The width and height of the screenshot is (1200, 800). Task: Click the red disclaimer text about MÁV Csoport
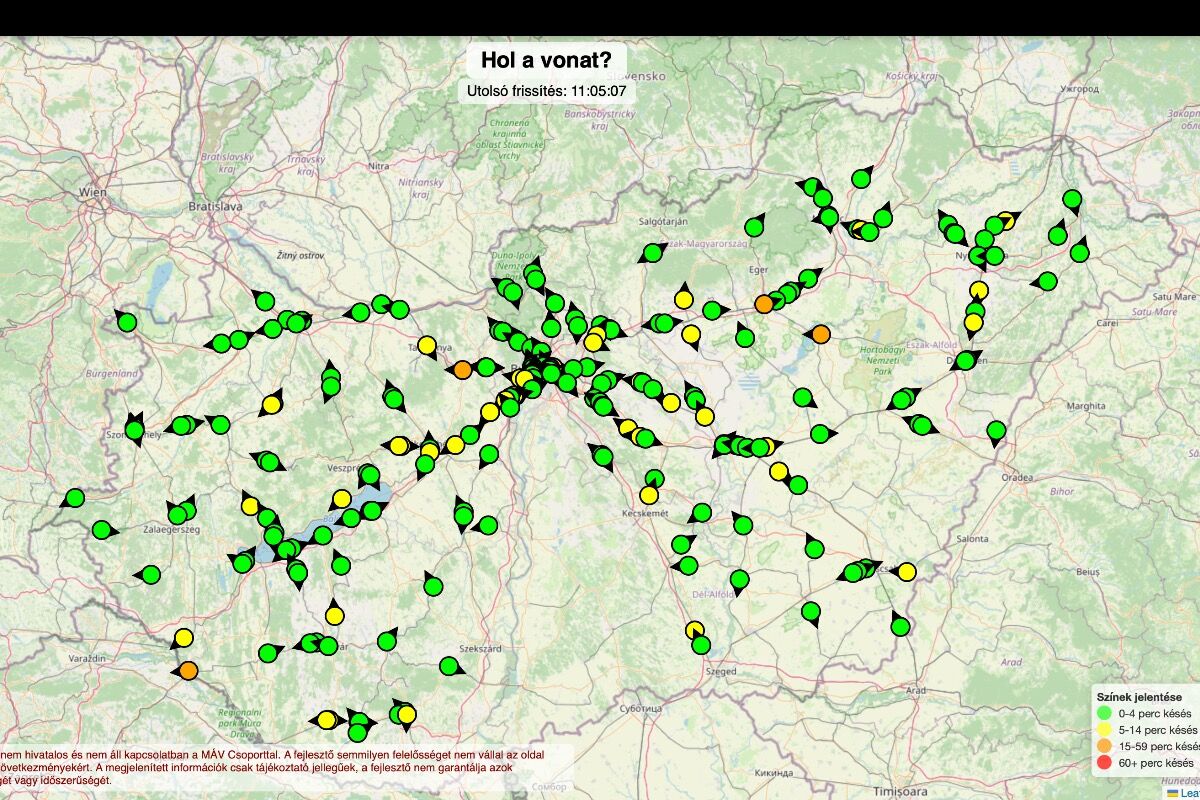[272, 766]
